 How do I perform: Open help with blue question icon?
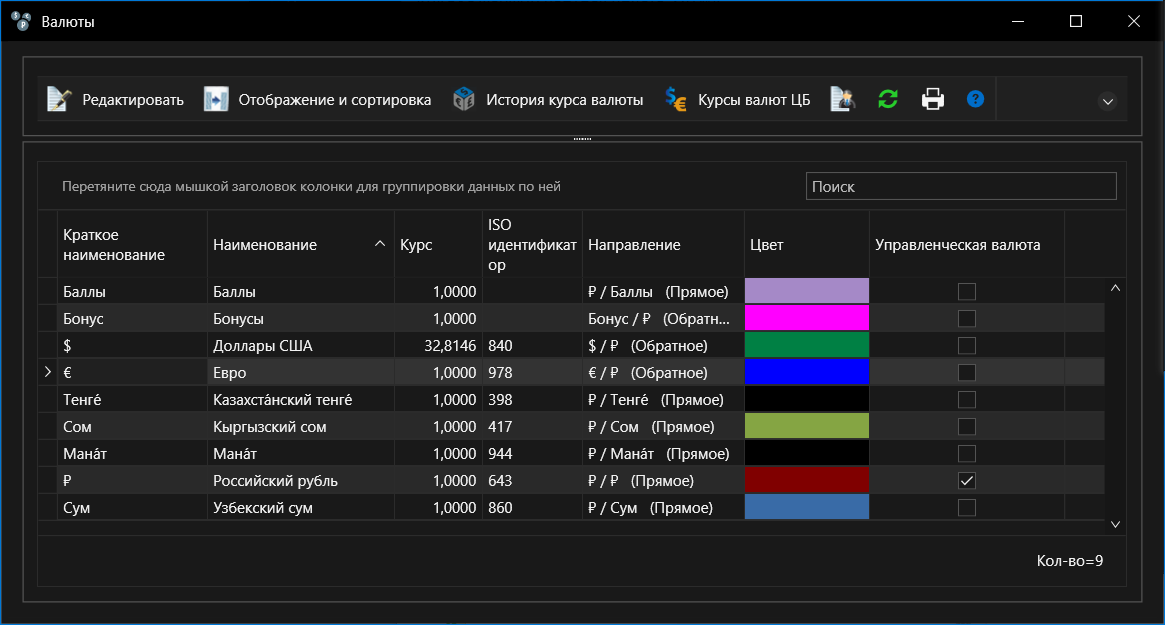click(x=976, y=98)
